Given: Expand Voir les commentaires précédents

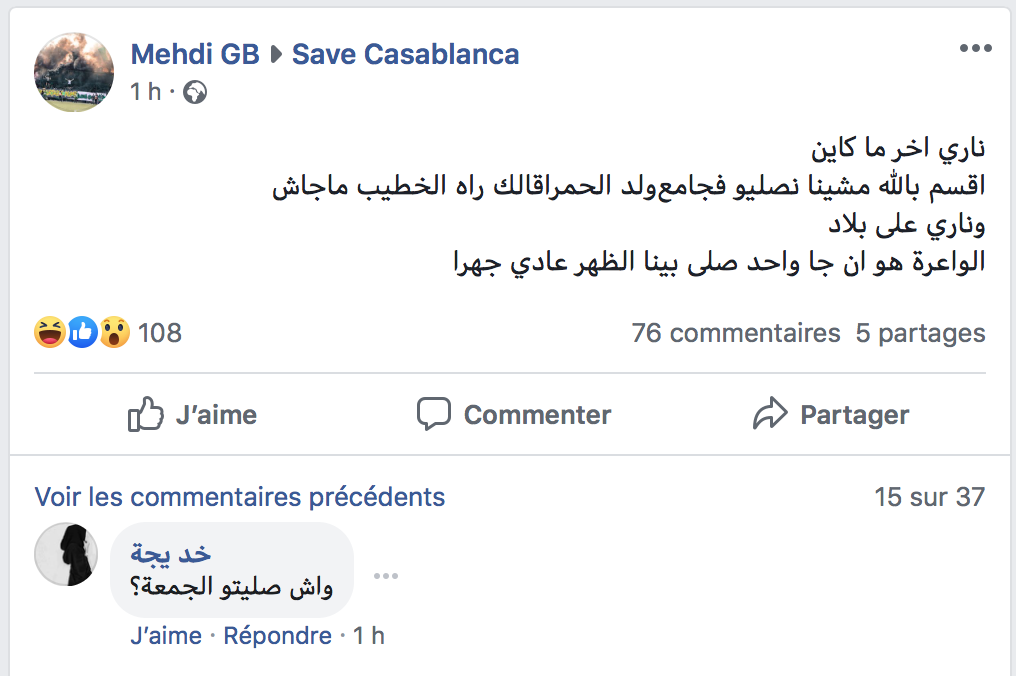Looking at the screenshot, I should [x=240, y=496].
